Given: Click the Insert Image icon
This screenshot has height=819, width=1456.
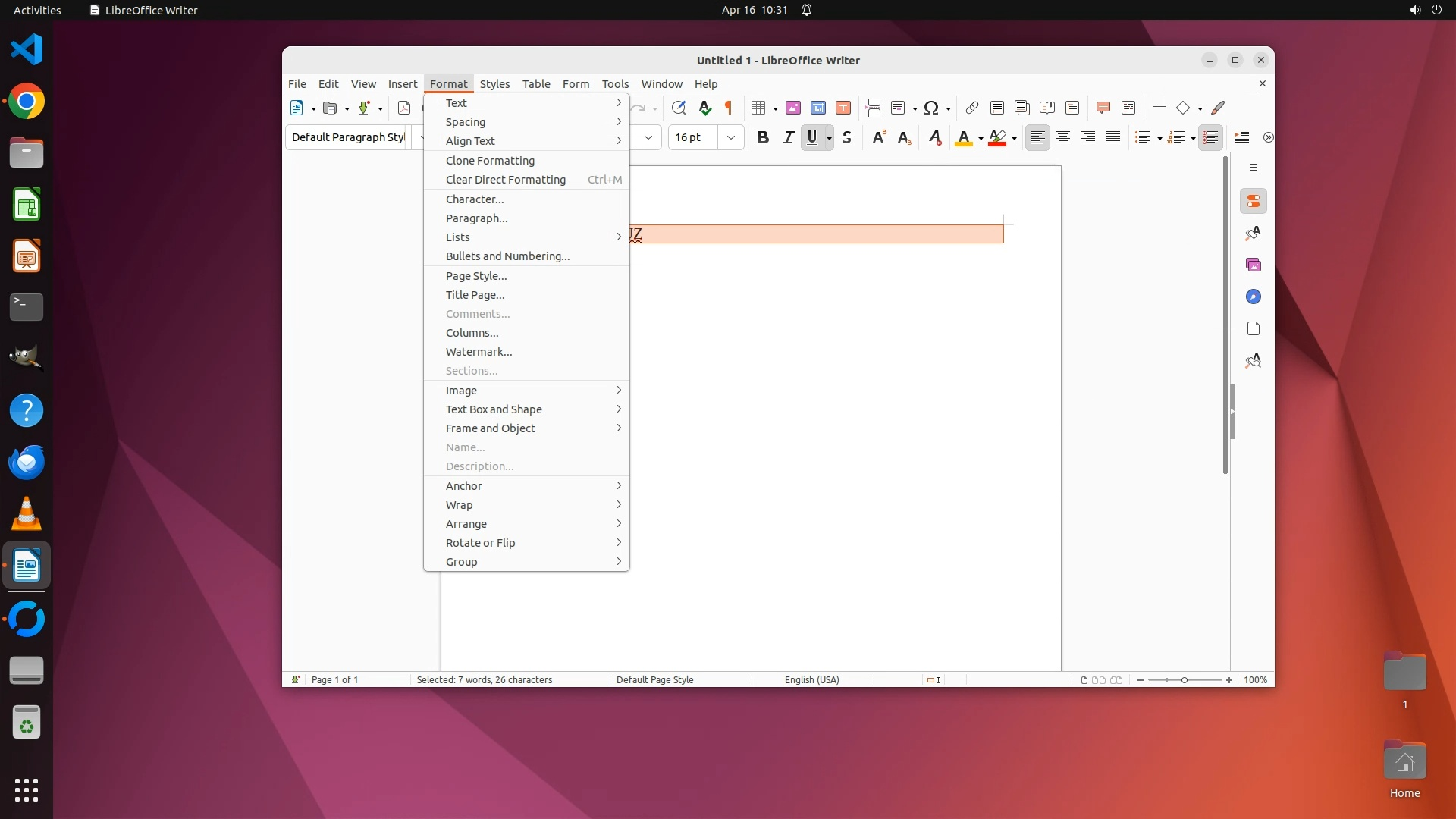Looking at the screenshot, I should tap(793, 108).
